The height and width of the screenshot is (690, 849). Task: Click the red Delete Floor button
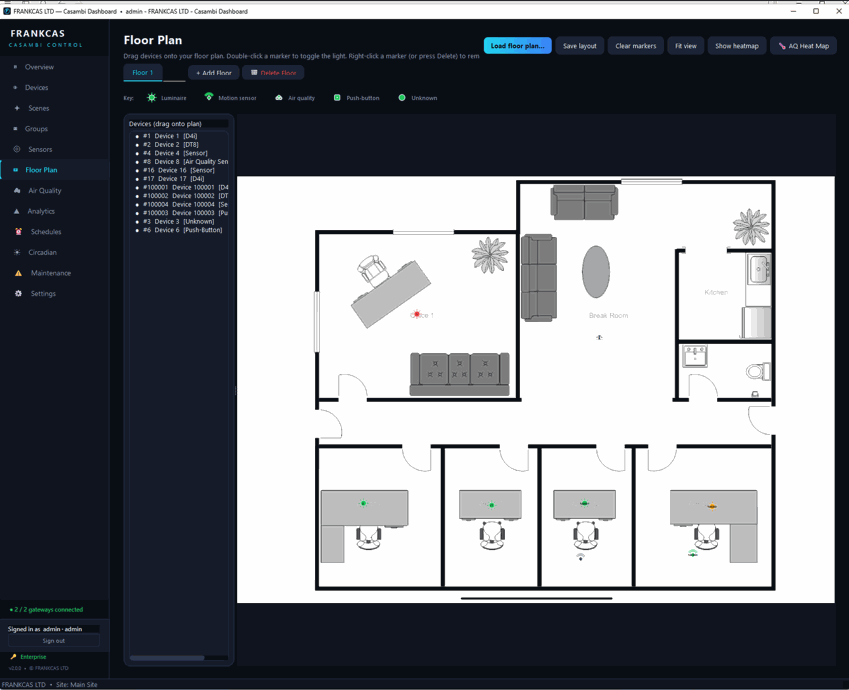point(273,73)
